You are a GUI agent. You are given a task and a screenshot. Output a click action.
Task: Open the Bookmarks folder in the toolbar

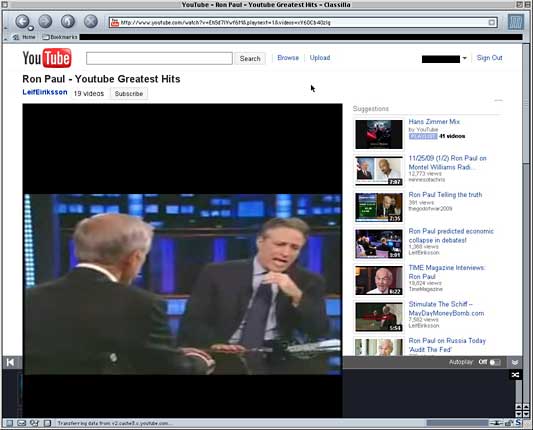(x=60, y=37)
